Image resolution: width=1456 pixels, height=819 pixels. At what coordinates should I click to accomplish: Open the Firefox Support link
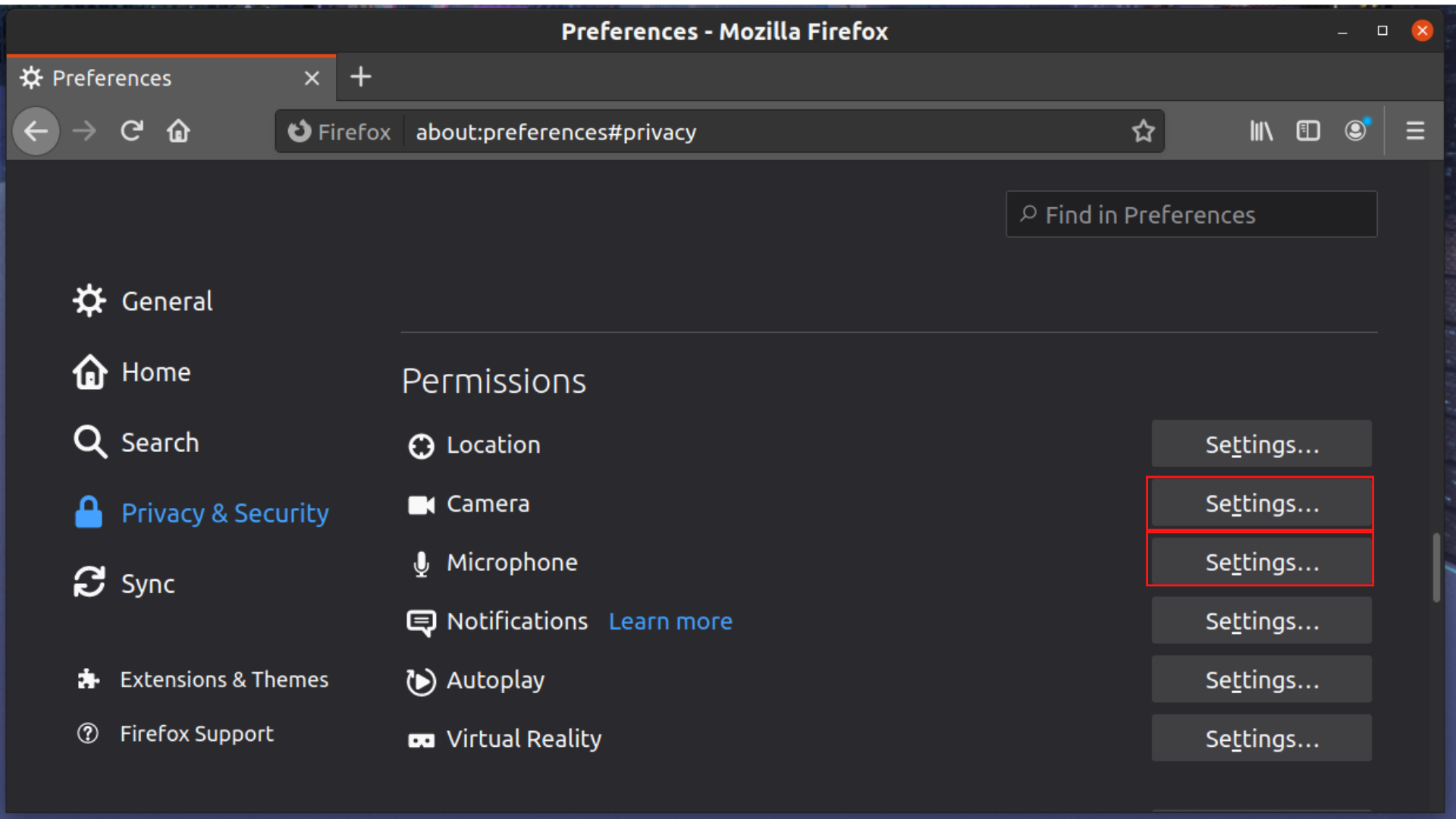175,733
